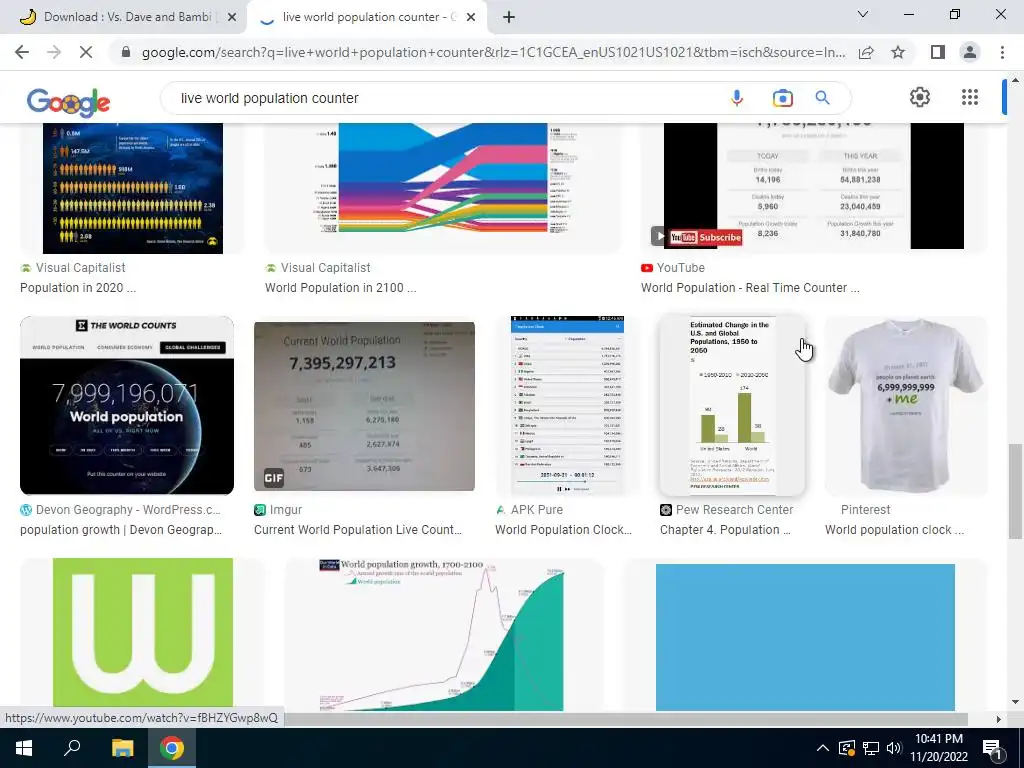Click 'World Population - Real Time Counter' link
1024x768 pixels.
click(750, 288)
